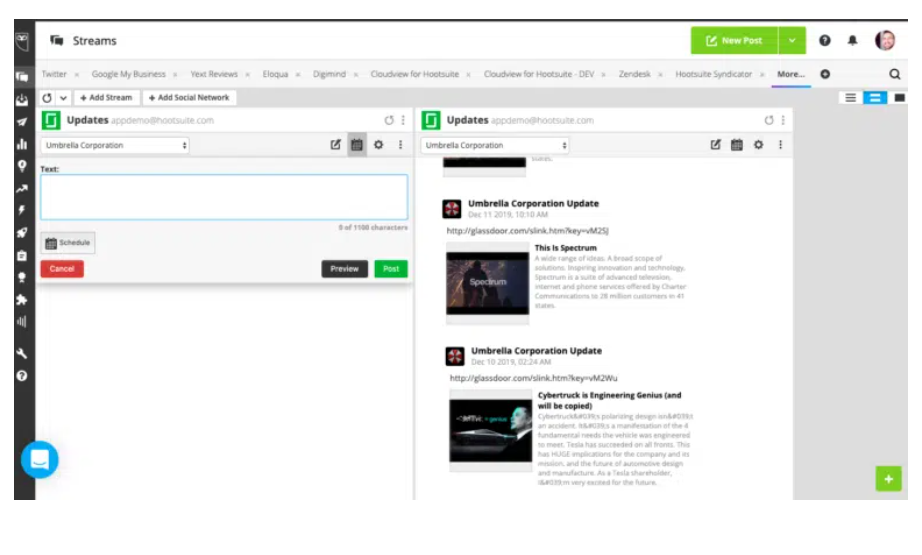
Task: Open more options next to left gear
Action: click(x=400, y=145)
